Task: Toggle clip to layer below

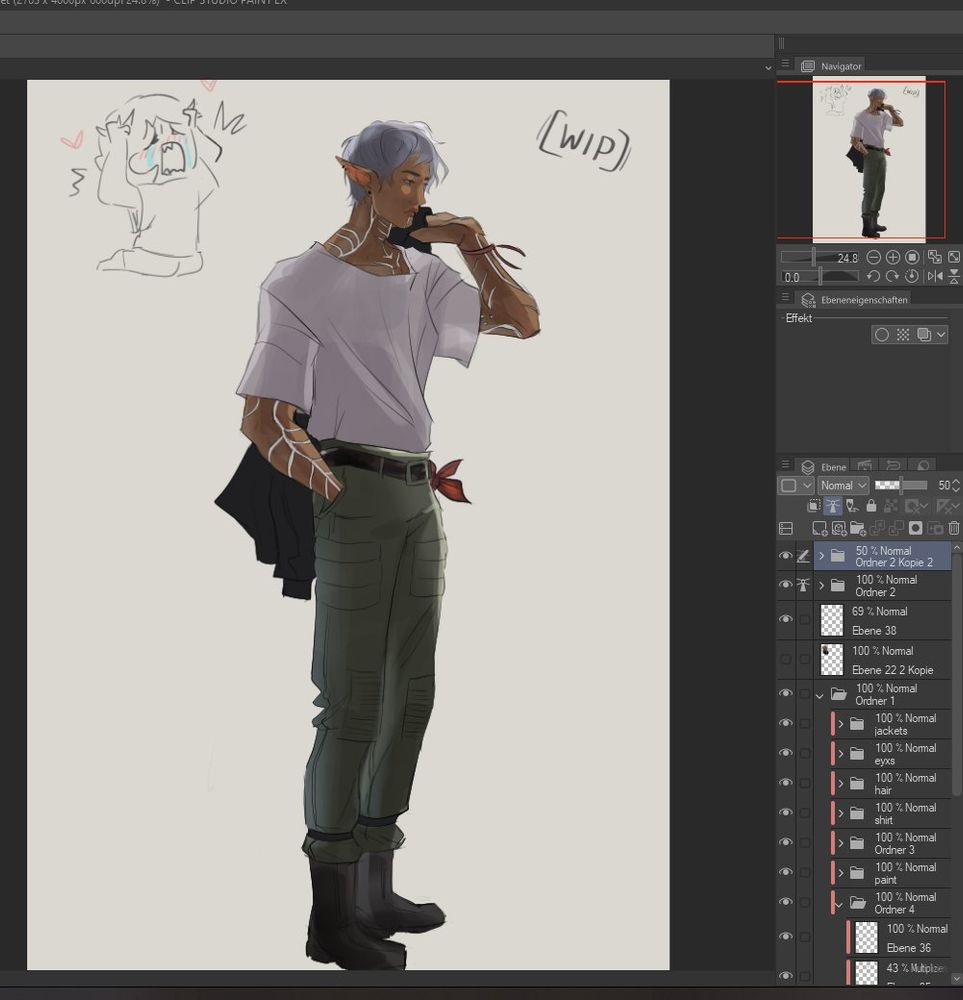Action: [x=814, y=506]
